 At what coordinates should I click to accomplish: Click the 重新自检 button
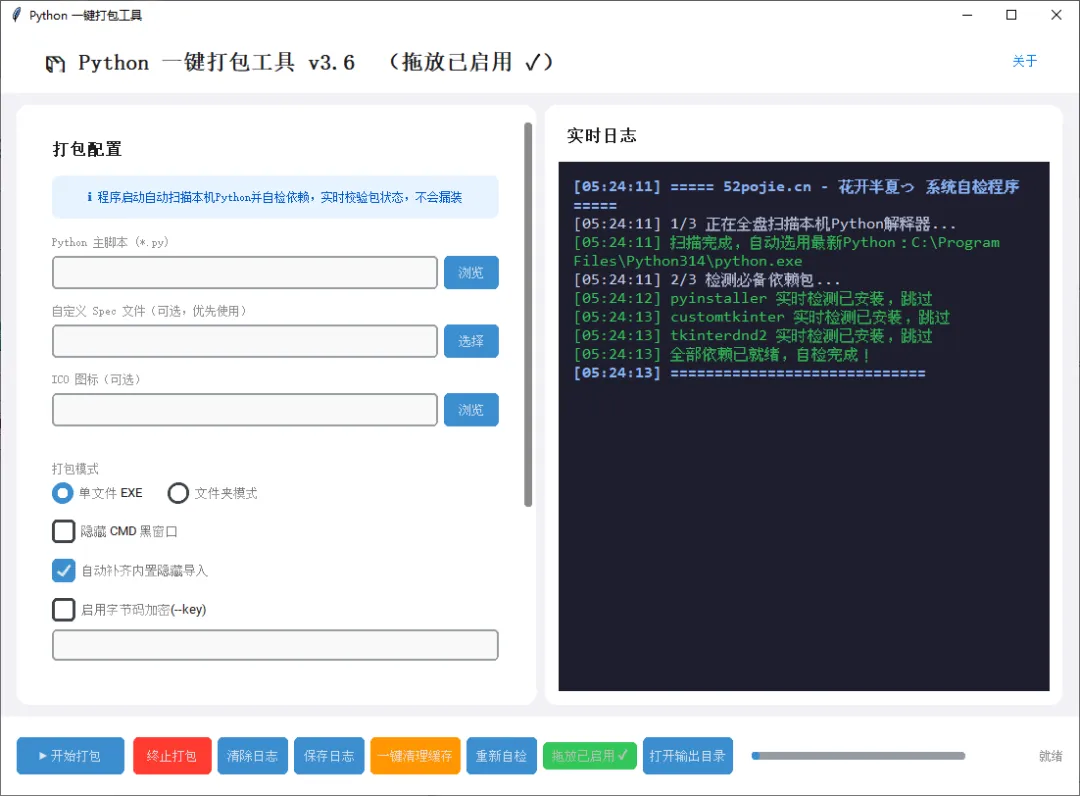pos(501,756)
